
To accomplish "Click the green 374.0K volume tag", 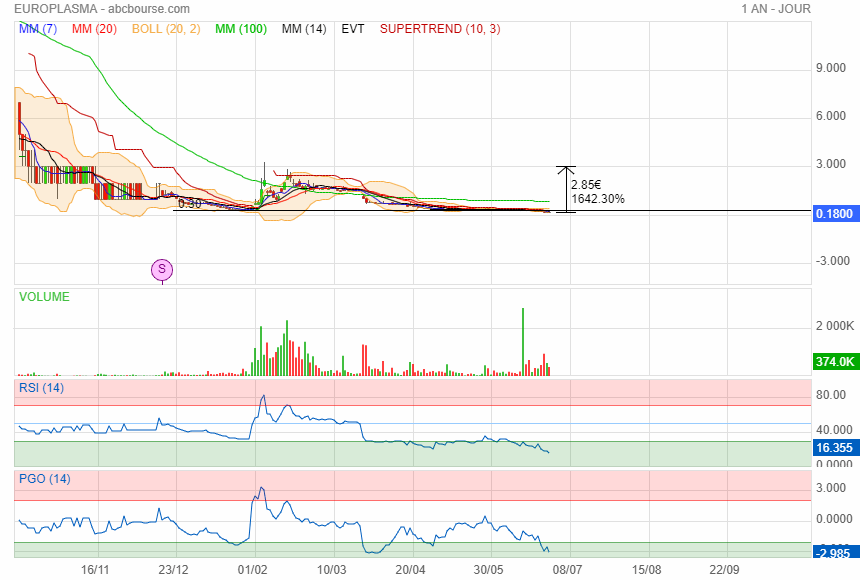I will coord(834,362).
